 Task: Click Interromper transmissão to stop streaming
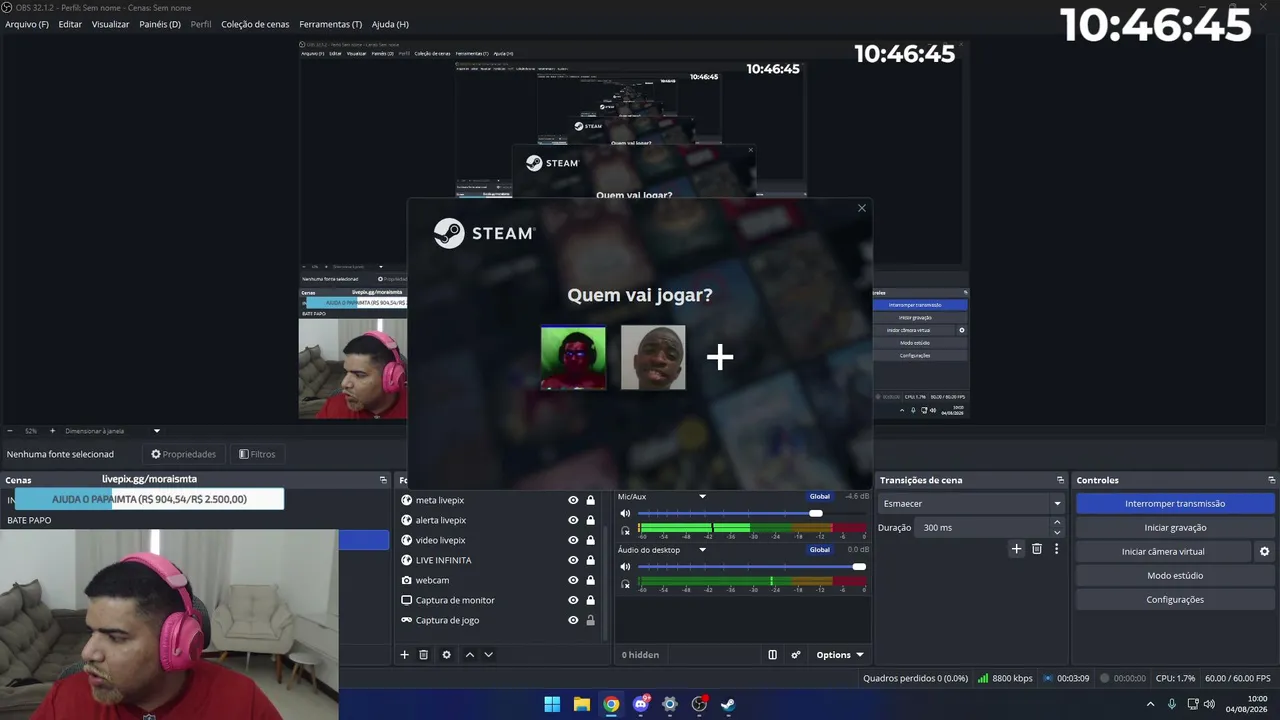click(1175, 504)
